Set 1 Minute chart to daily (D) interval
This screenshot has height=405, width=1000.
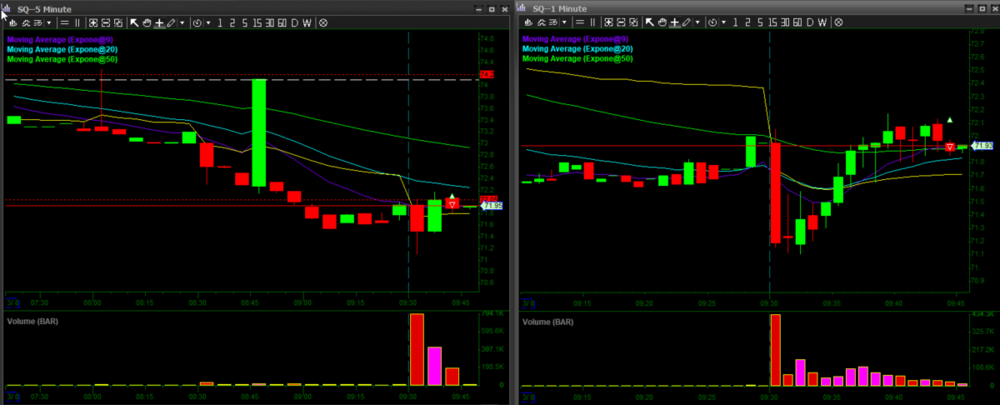pos(810,21)
